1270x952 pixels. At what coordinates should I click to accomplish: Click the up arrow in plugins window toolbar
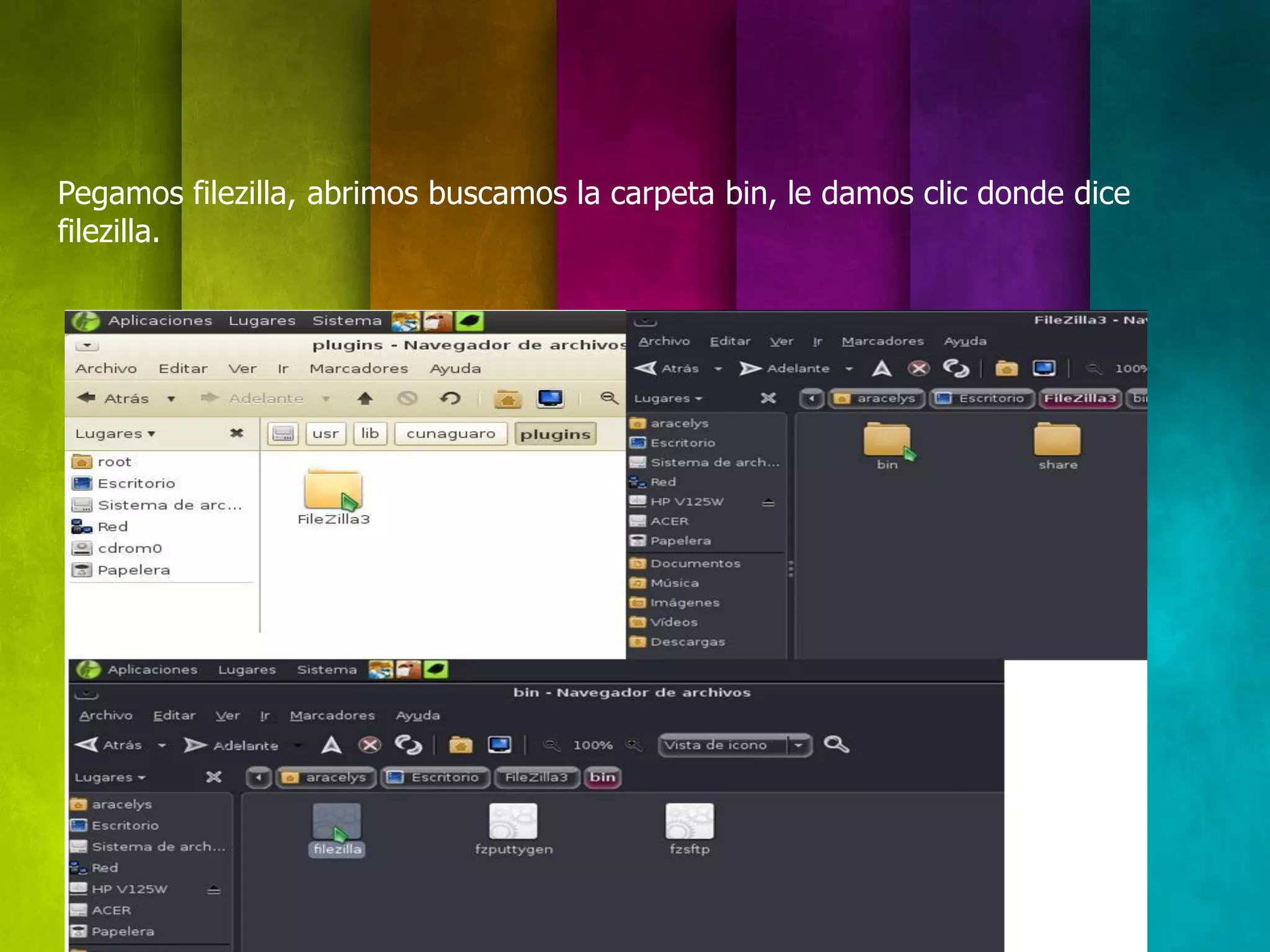tap(365, 399)
